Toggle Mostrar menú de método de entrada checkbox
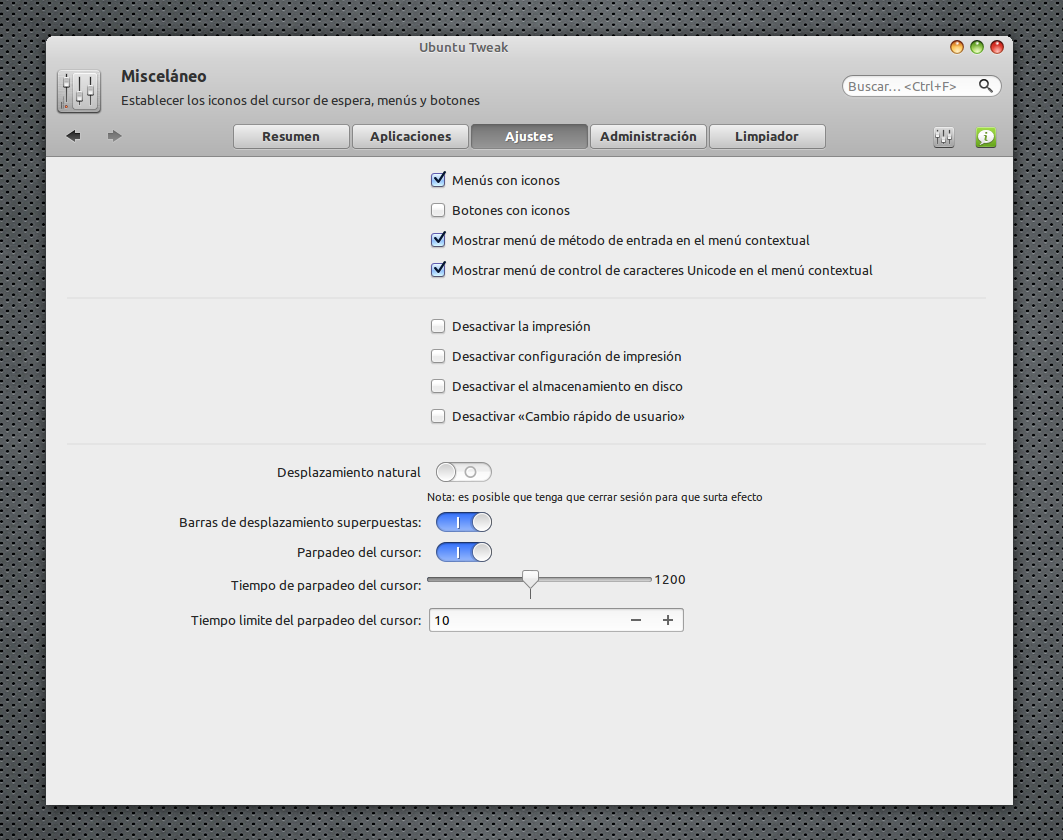Viewport: 1063px width, 840px height. tap(438, 239)
